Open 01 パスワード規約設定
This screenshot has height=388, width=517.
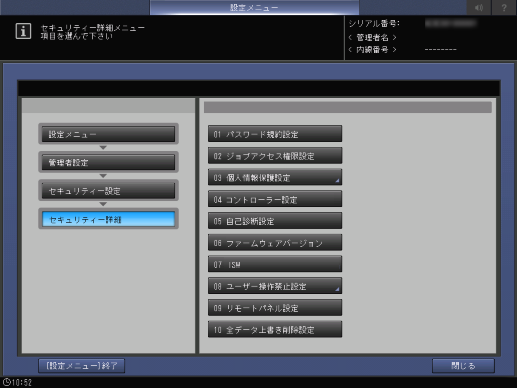click(x=275, y=134)
